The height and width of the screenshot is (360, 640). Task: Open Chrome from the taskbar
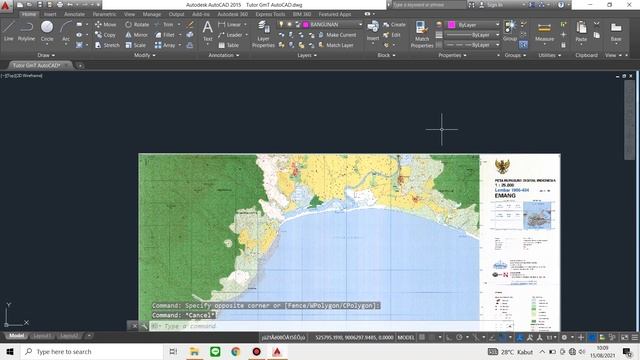(236, 351)
